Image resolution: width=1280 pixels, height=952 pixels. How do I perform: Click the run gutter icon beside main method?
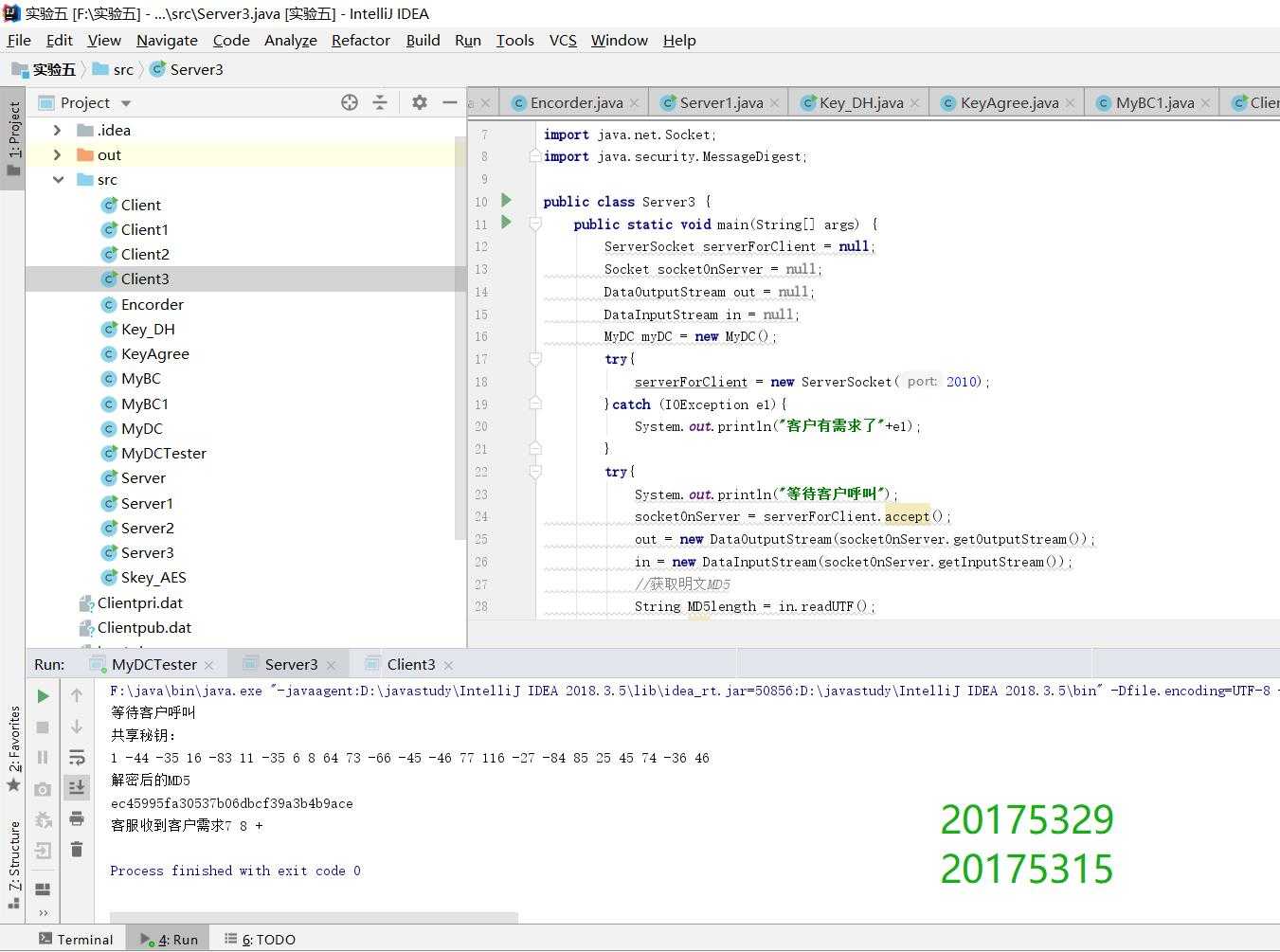506,223
